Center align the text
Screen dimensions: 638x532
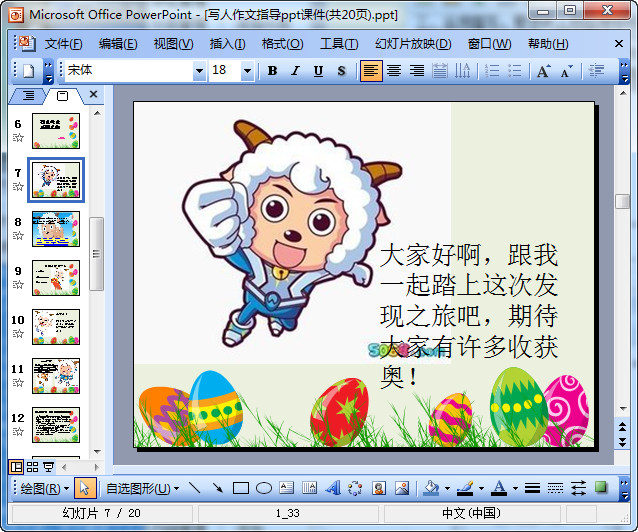click(394, 71)
